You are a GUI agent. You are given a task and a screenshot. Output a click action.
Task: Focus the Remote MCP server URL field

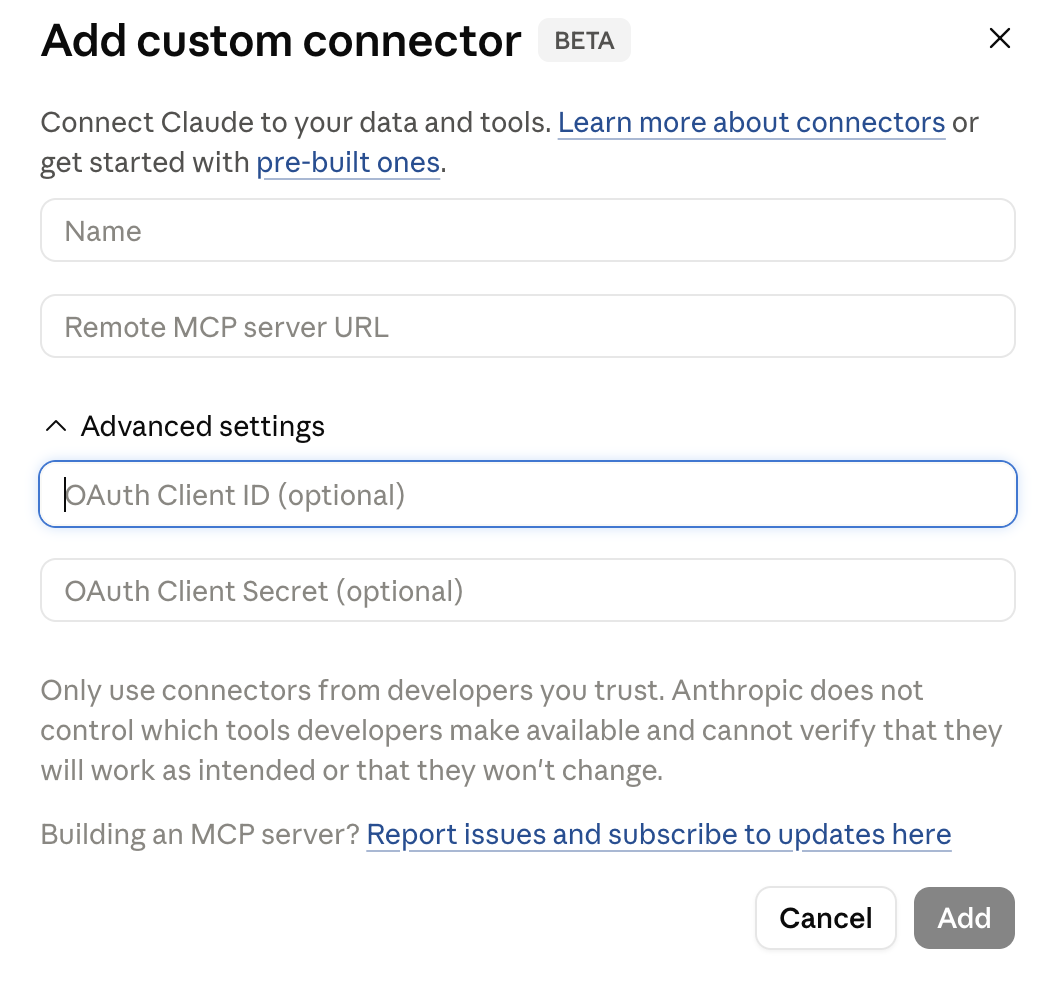tap(528, 326)
